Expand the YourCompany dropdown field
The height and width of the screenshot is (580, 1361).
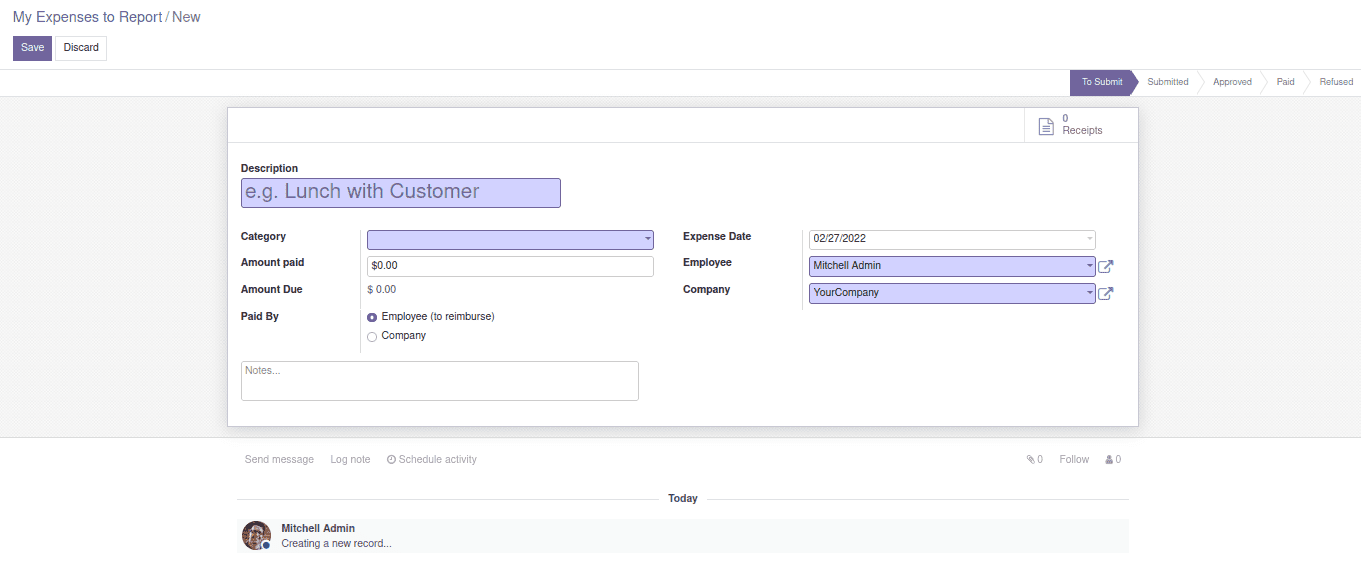tap(1089, 294)
